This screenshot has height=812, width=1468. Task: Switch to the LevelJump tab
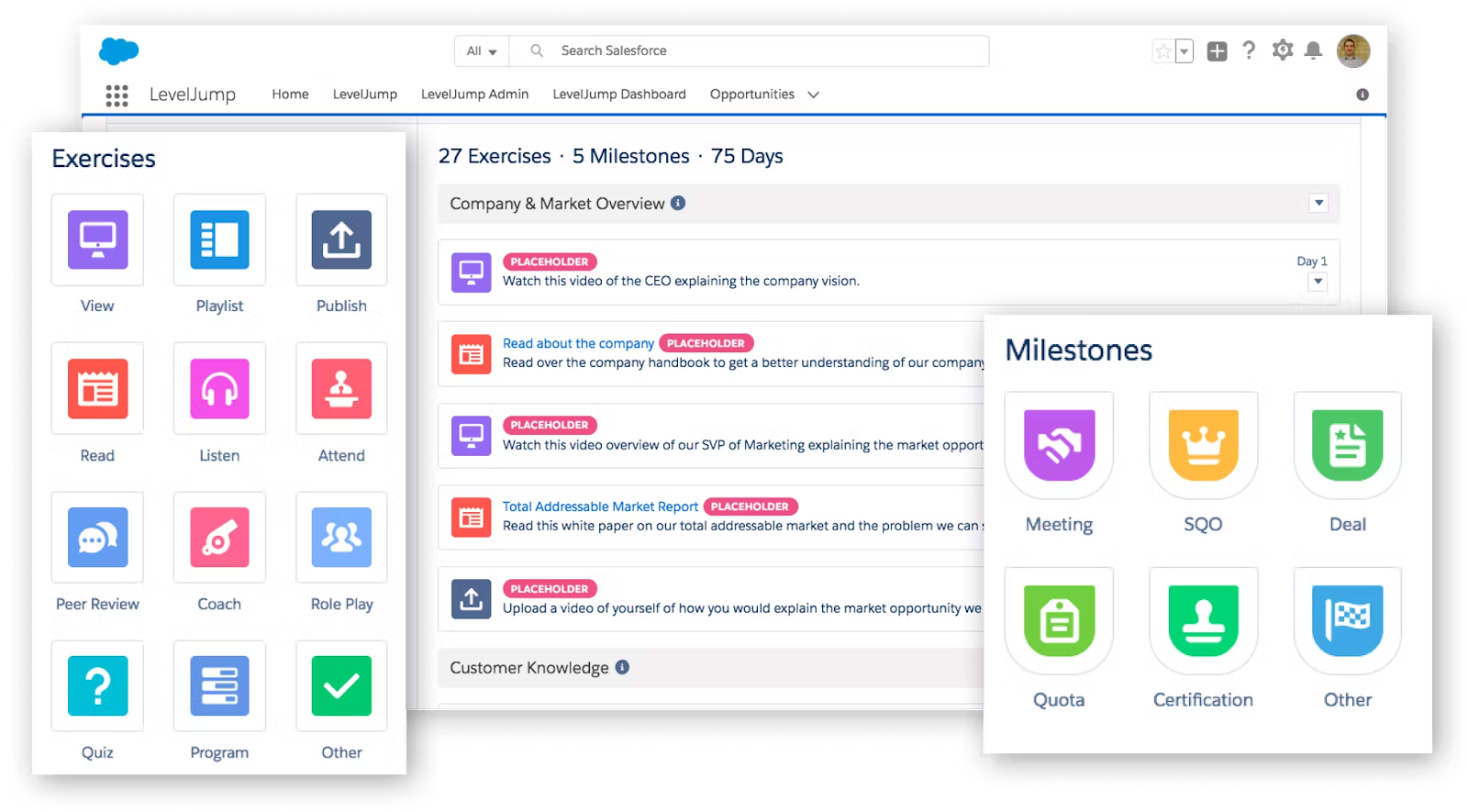(x=365, y=94)
